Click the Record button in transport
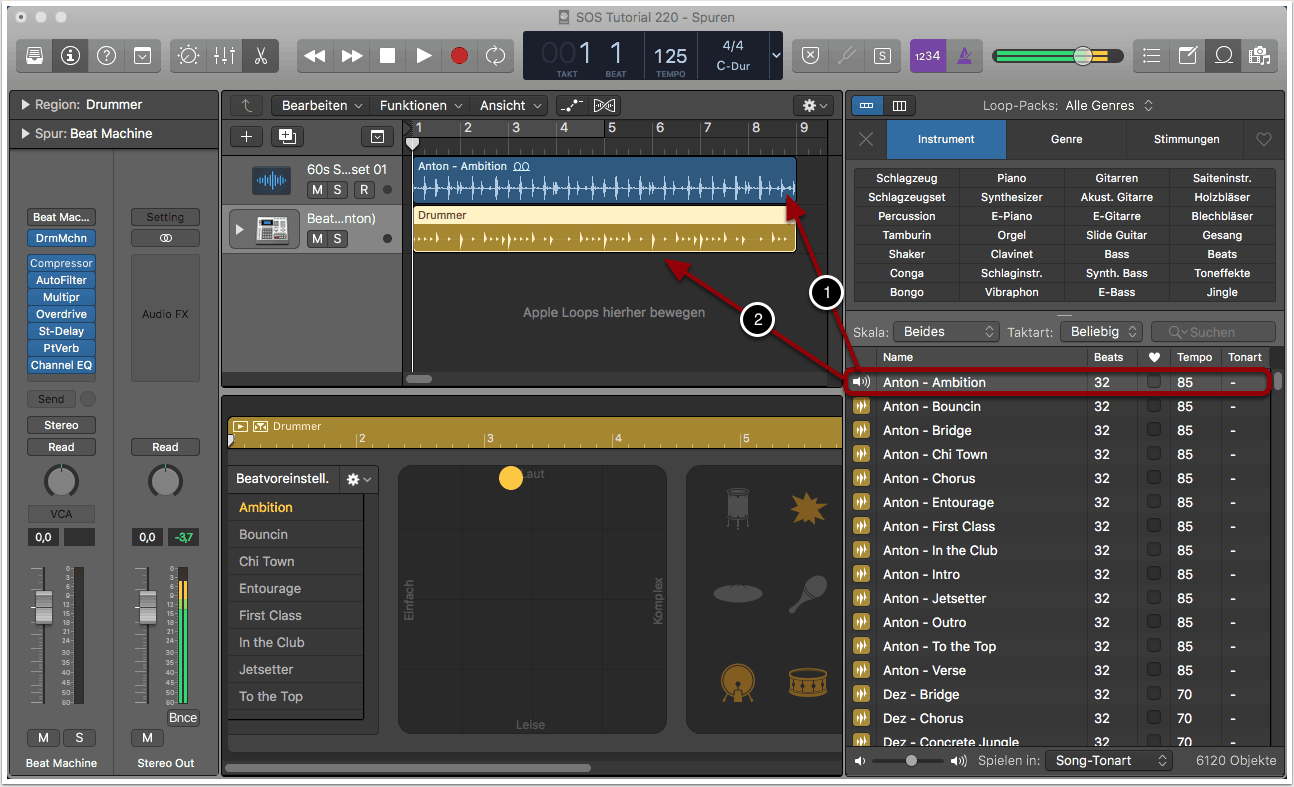Image resolution: width=1294 pixels, height=787 pixels. pos(459,56)
